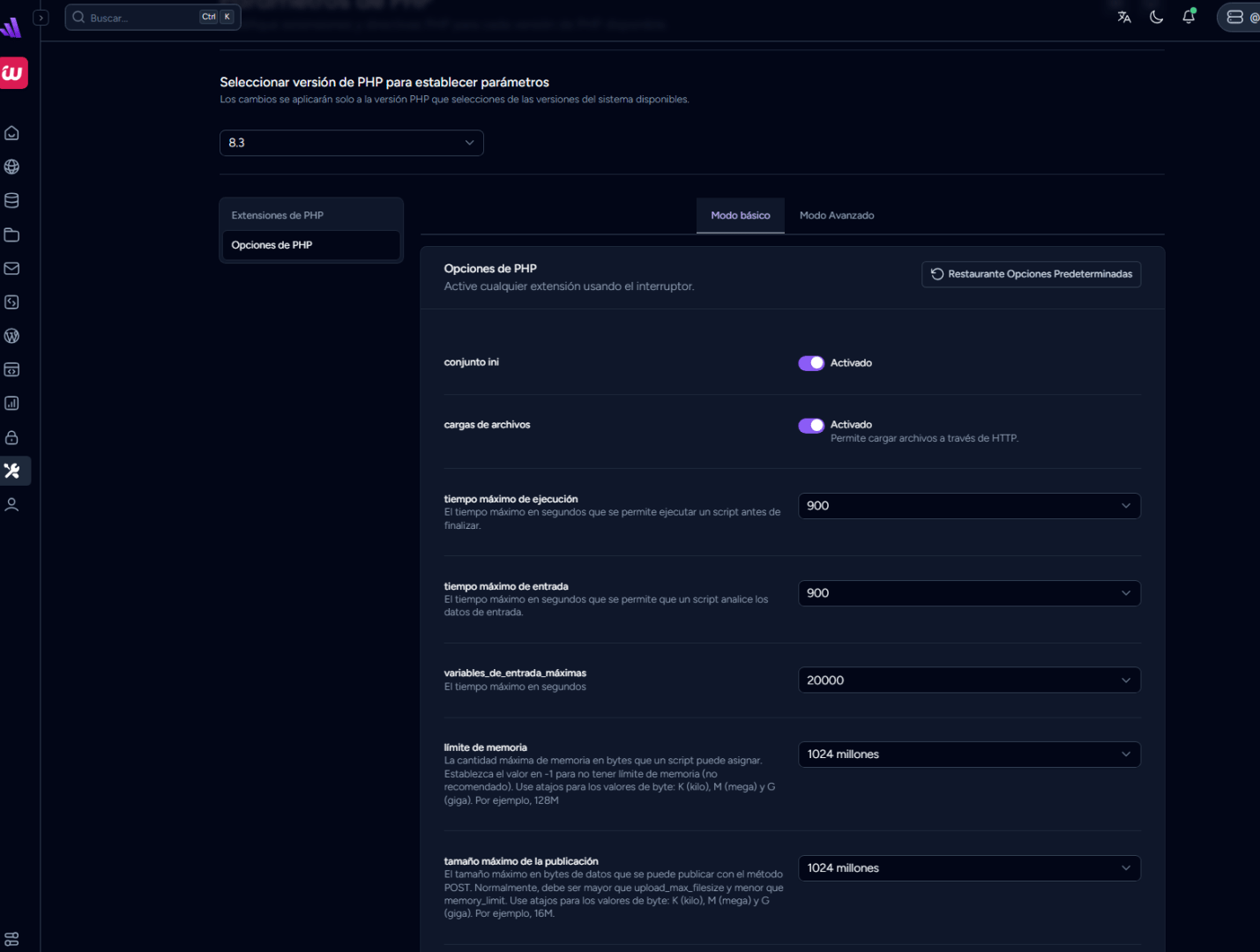
Task: Expand tiempo máximo de ejecución dropdown
Action: click(x=968, y=506)
